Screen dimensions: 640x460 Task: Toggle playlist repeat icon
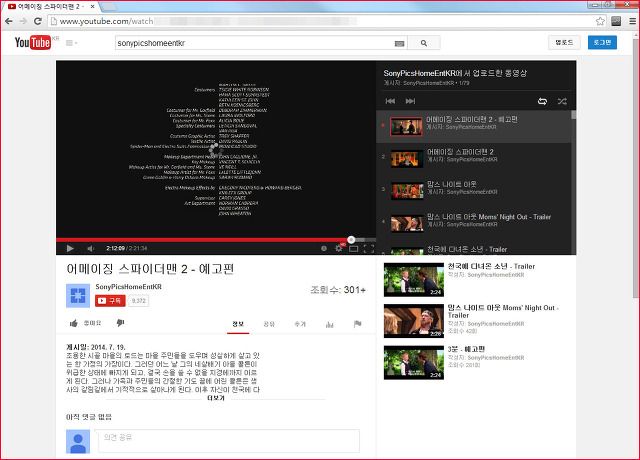(542, 101)
